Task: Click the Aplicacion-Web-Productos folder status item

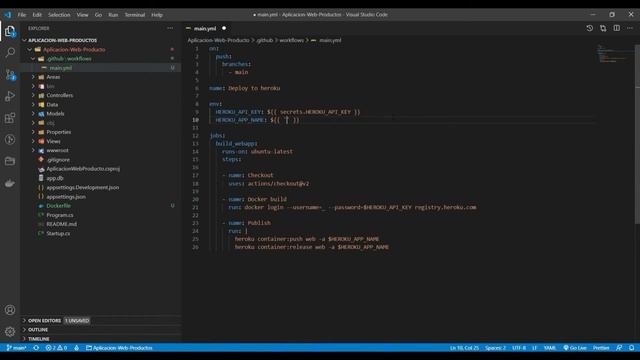Action: 119,348
